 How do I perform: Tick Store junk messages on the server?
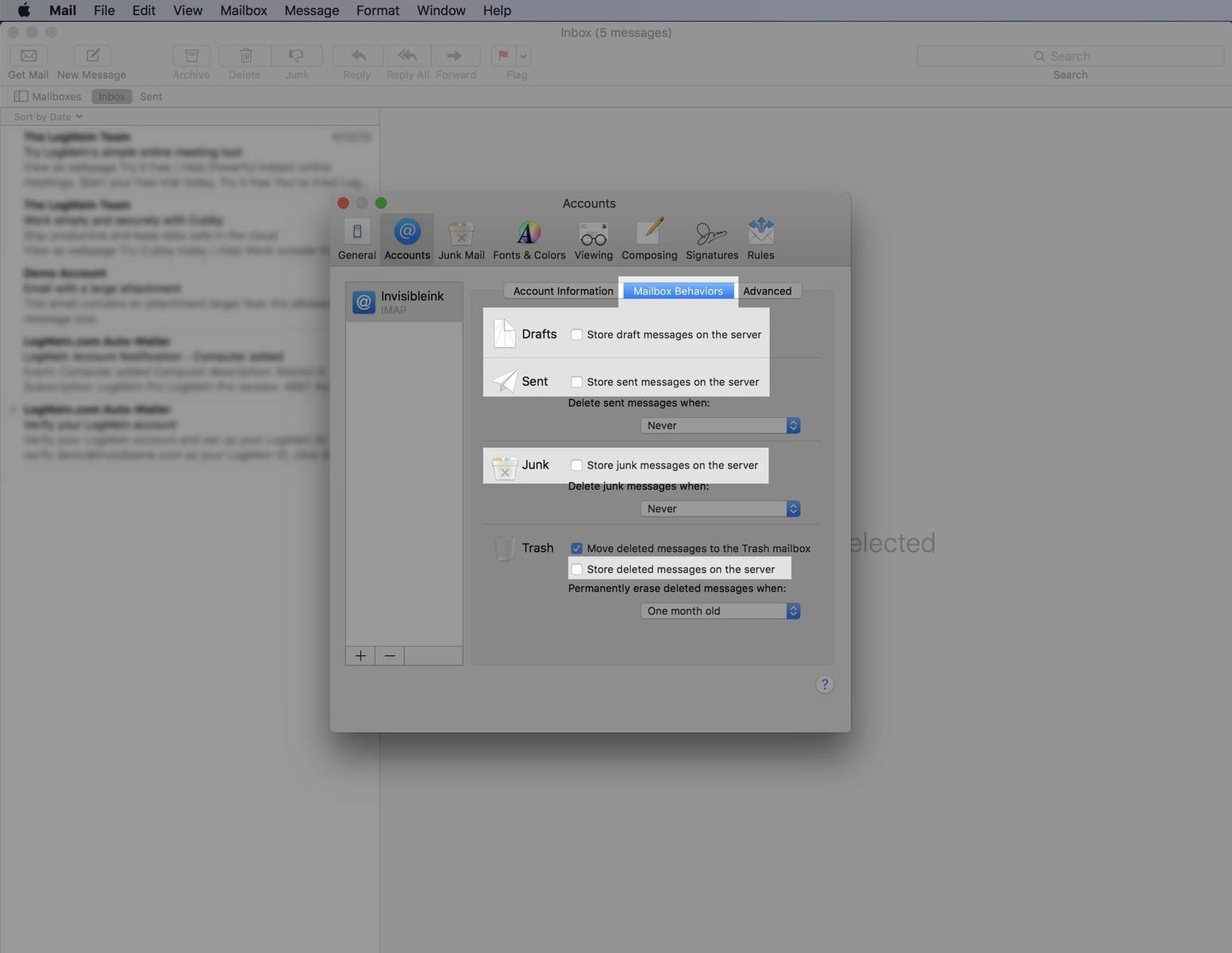(577, 465)
